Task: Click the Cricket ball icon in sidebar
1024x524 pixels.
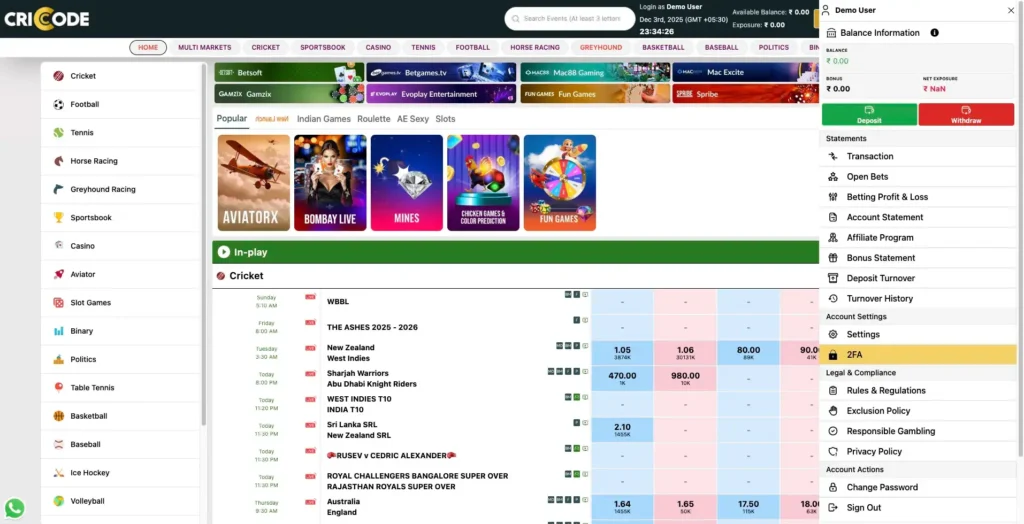Action: 59,76
